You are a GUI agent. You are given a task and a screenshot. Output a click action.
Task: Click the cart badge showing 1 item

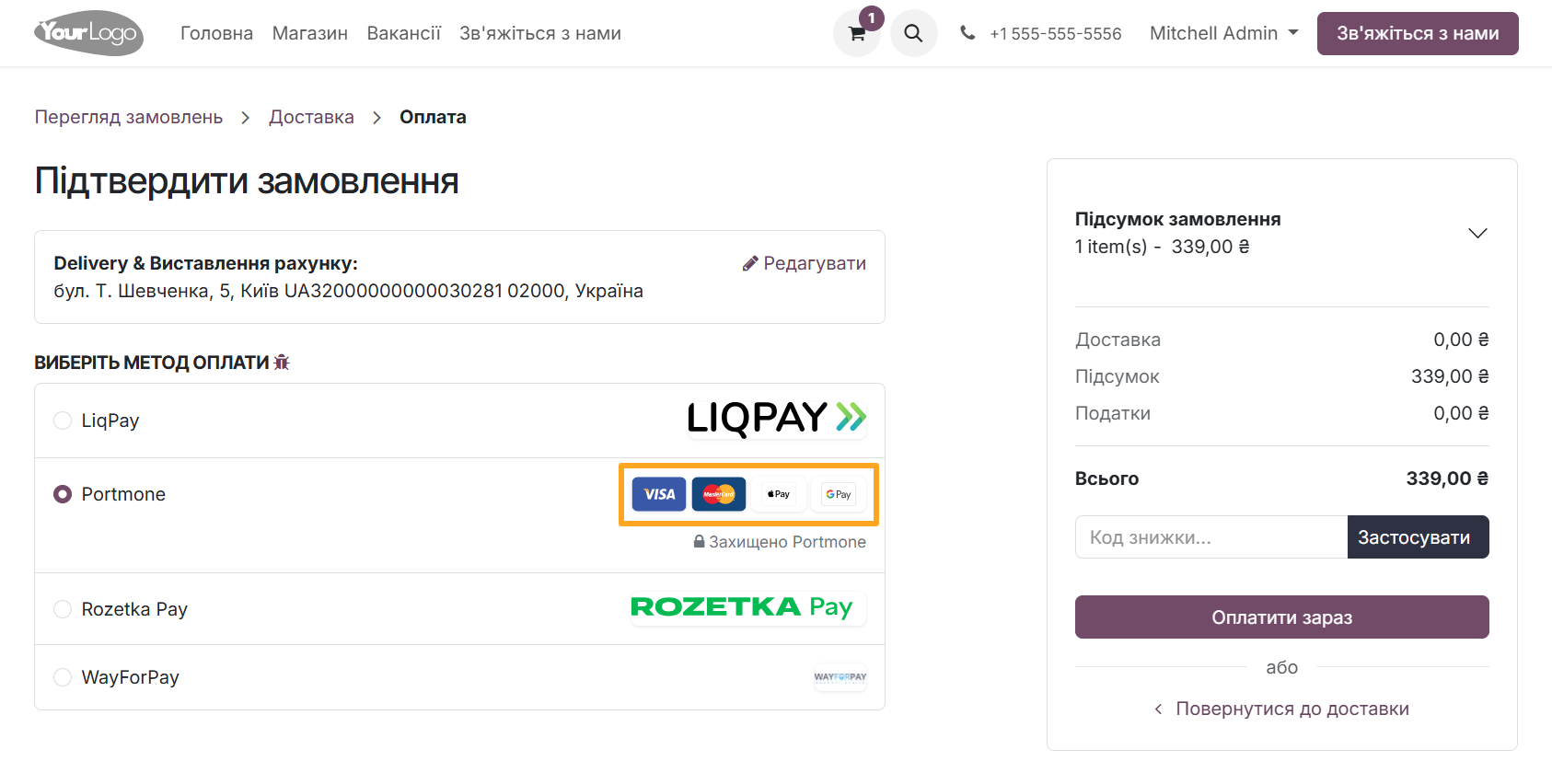[871, 17]
